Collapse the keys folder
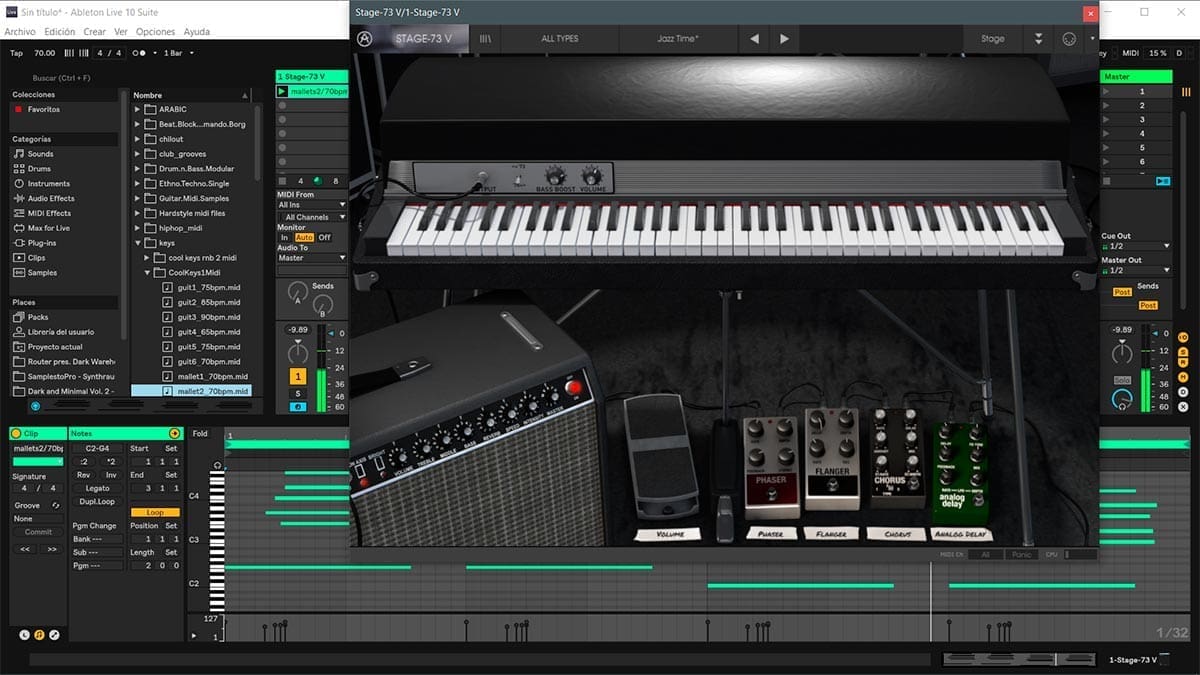Screen dimensions: 1200x675 138,243
